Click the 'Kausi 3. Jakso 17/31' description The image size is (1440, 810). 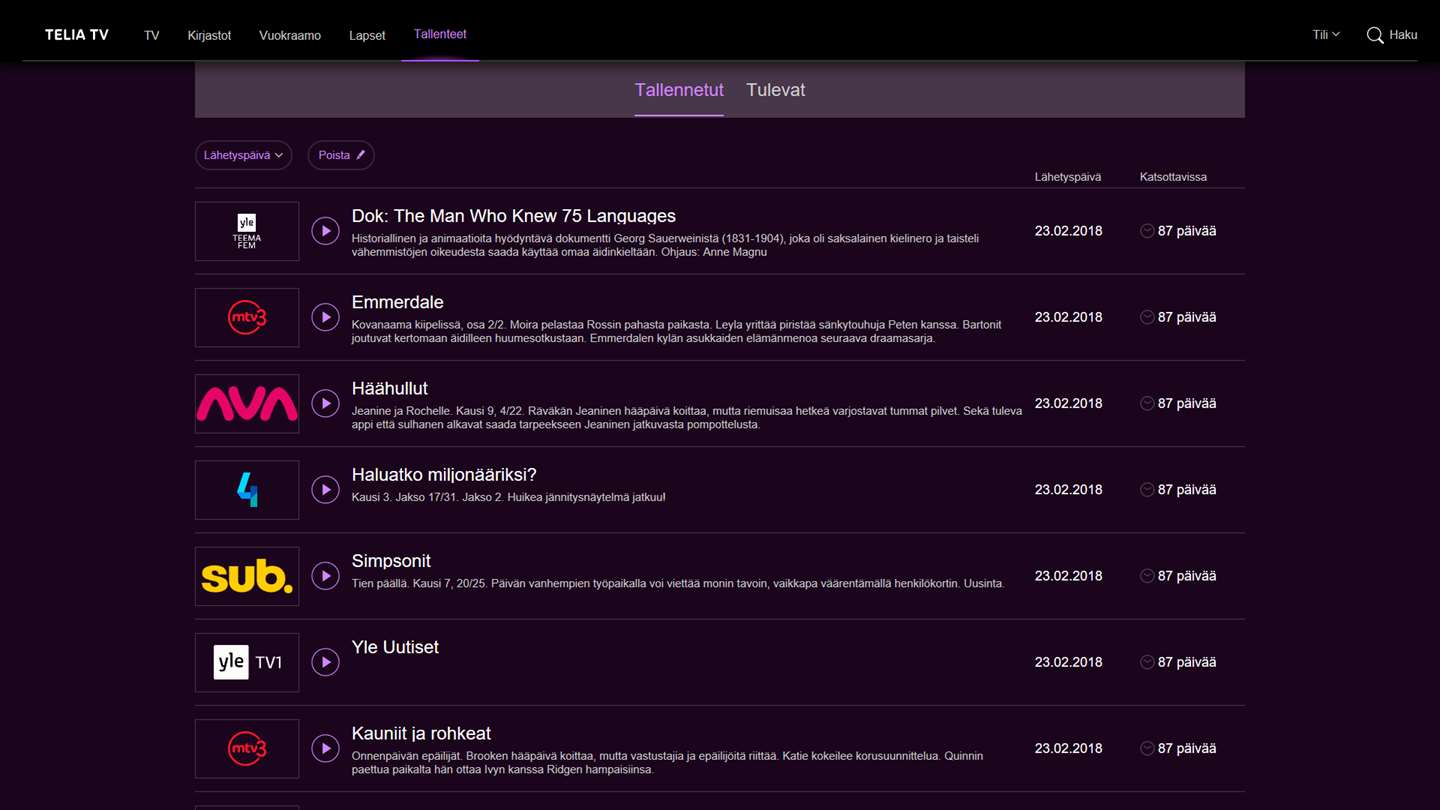pyautogui.click(x=508, y=497)
